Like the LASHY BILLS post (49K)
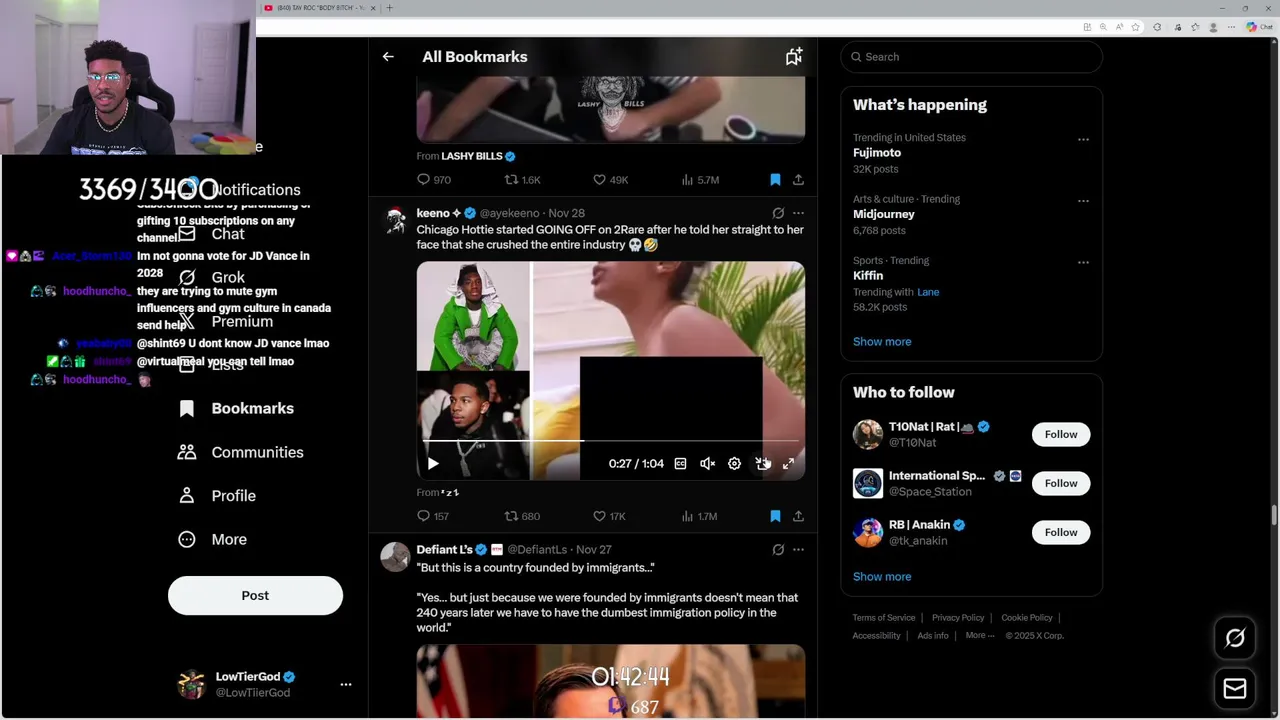Image resolution: width=1280 pixels, height=720 pixels. point(610,180)
